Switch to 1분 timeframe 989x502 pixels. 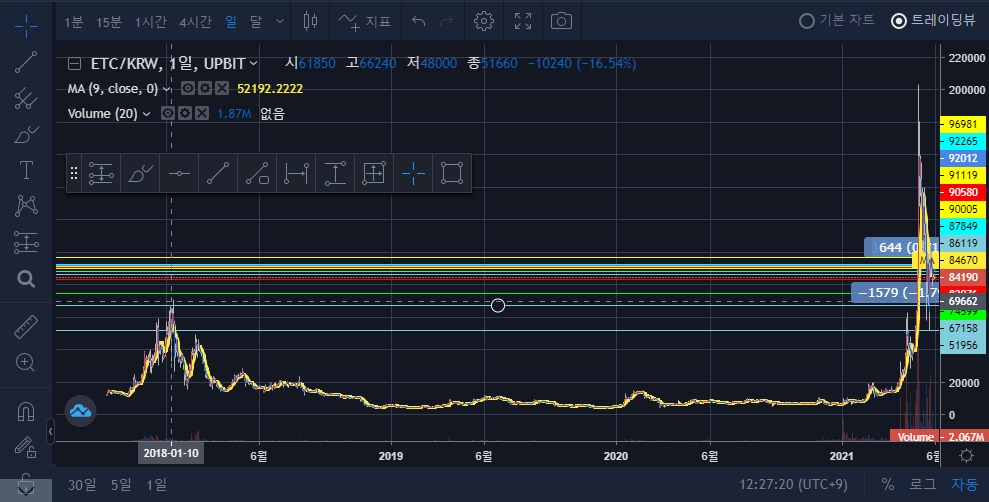(x=74, y=21)
